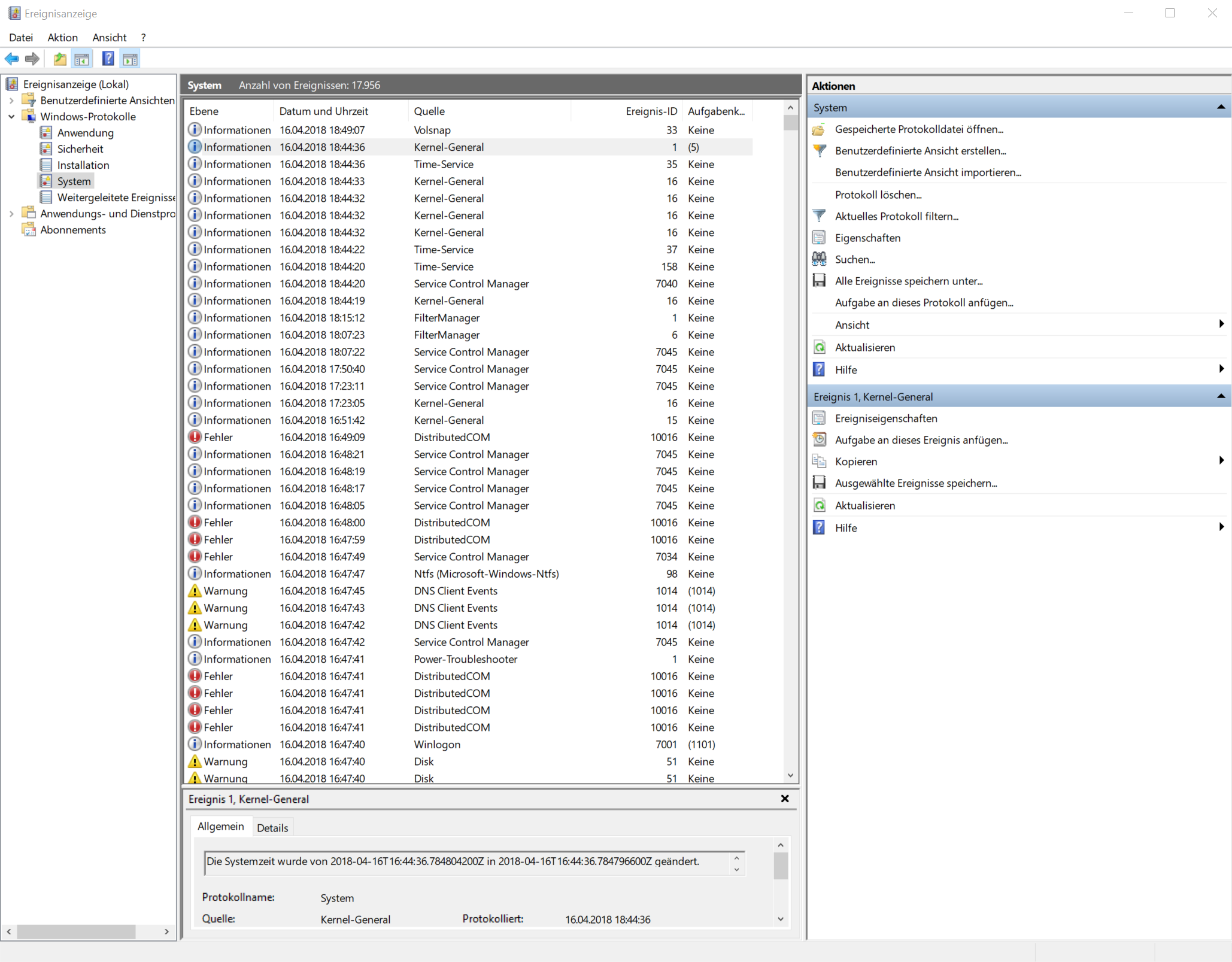Sort by Quelle column header
This screenshot has width=1232, height=962.
tap(490, 111)
